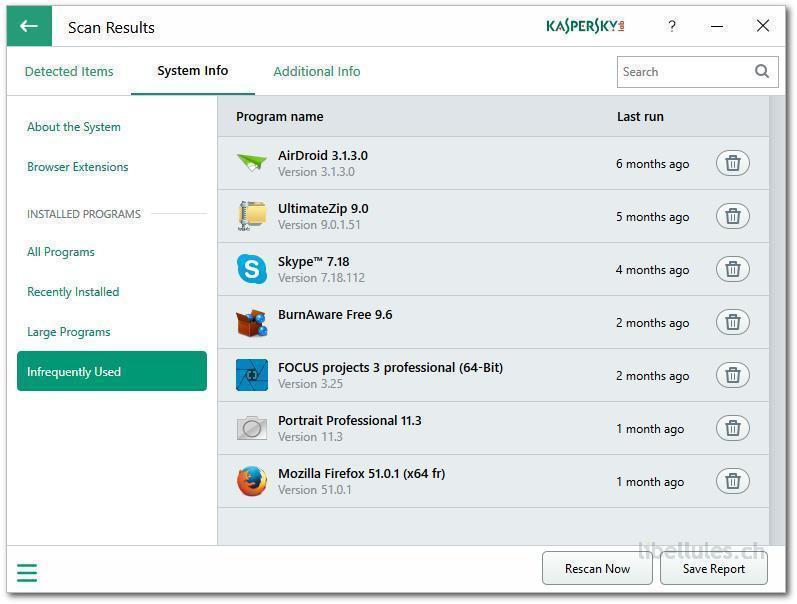Click the search magnifier icon
Image resolution: width=797 pixels, height=604 pixels.
761,71
